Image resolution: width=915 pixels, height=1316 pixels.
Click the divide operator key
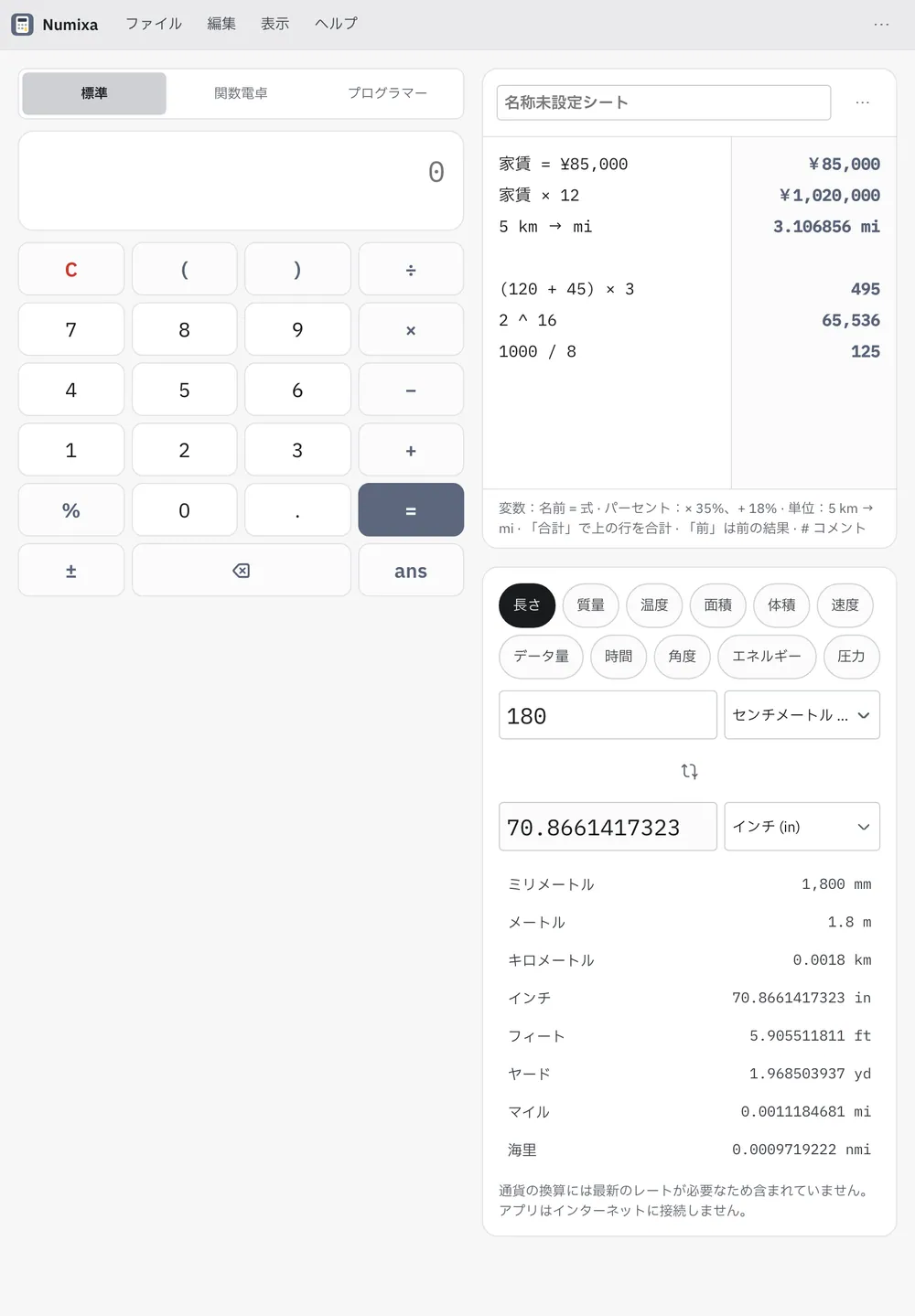pyautogui.click(x=411, y=270)
